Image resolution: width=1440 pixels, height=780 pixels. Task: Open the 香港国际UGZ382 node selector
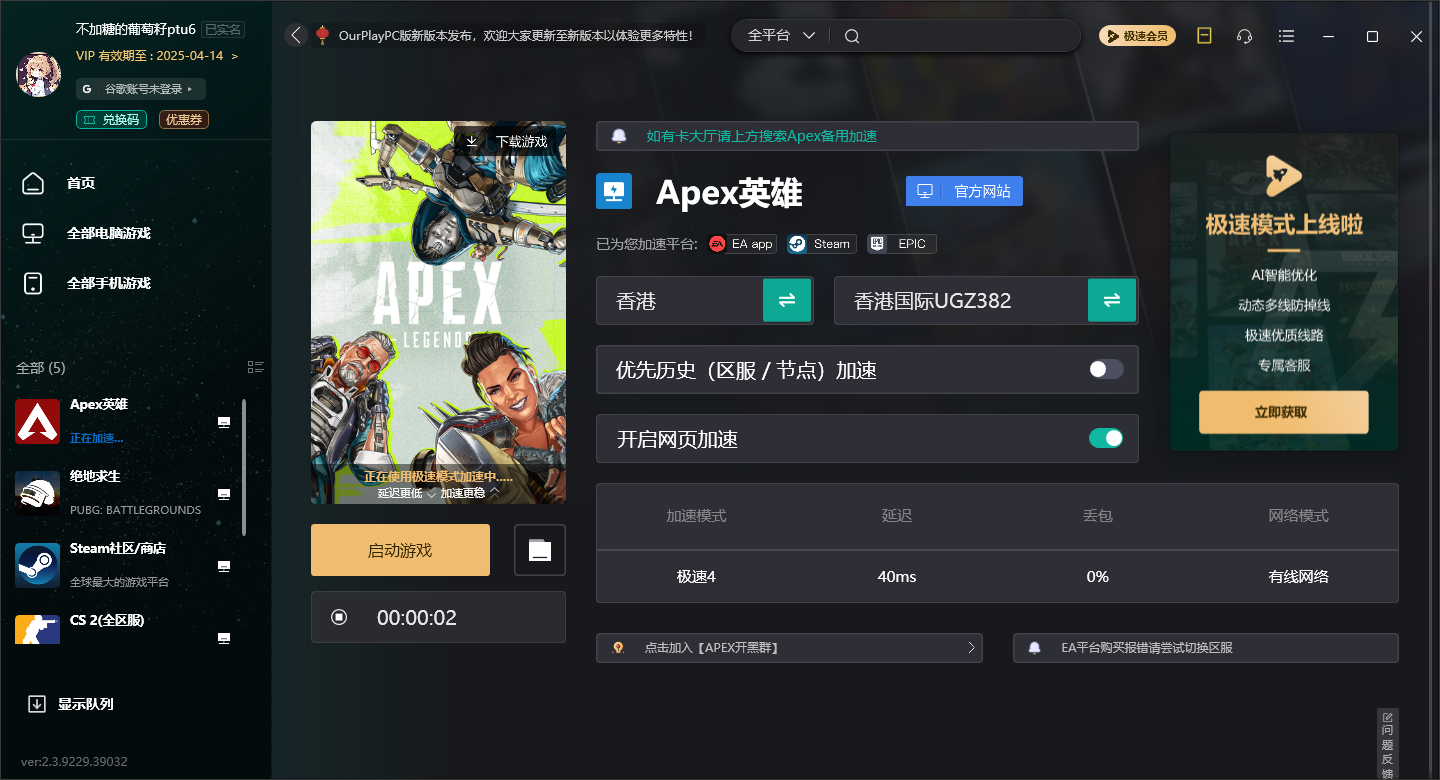click(985, 300)
